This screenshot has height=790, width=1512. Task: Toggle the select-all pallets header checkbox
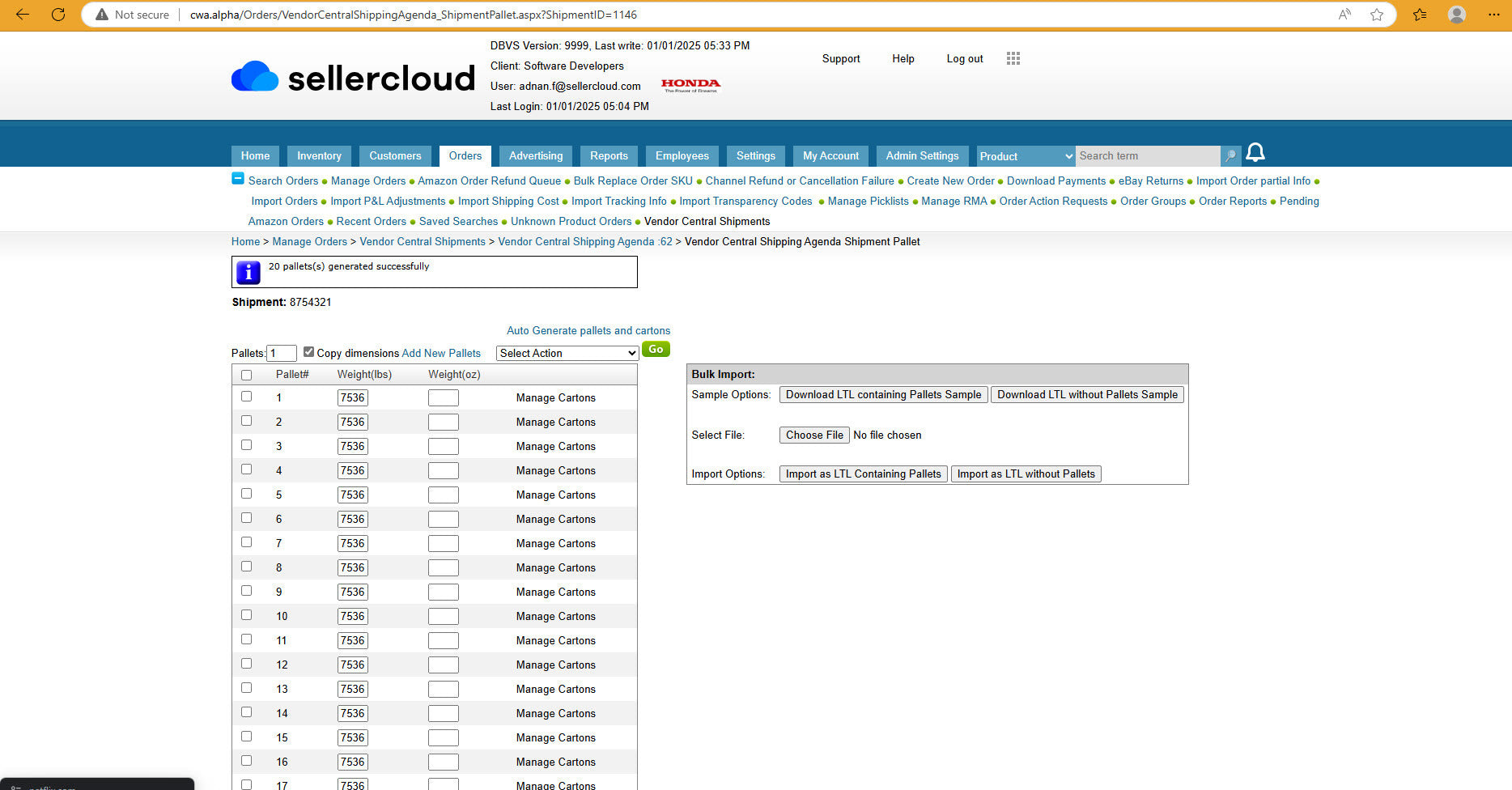point(247,375)
